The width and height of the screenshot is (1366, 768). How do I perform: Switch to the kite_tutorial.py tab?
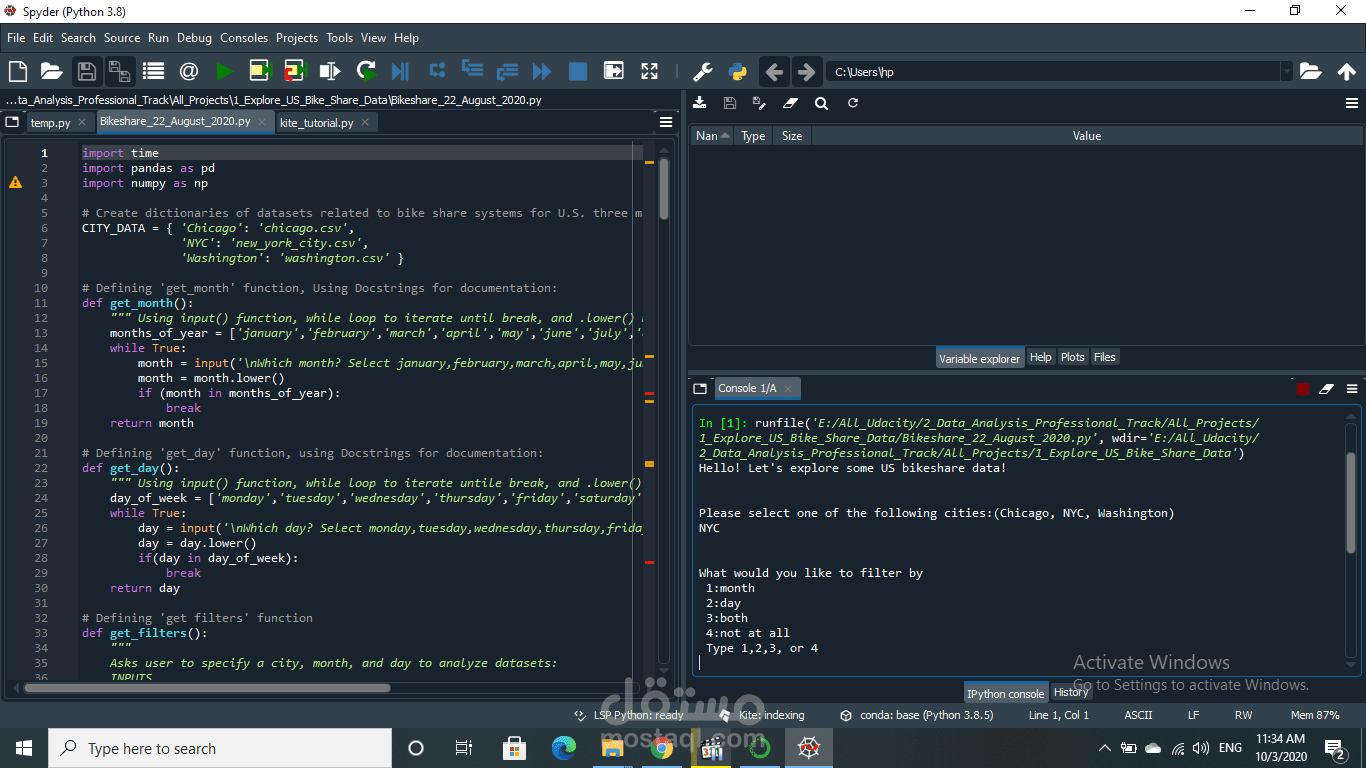click(x=316, y=123)
